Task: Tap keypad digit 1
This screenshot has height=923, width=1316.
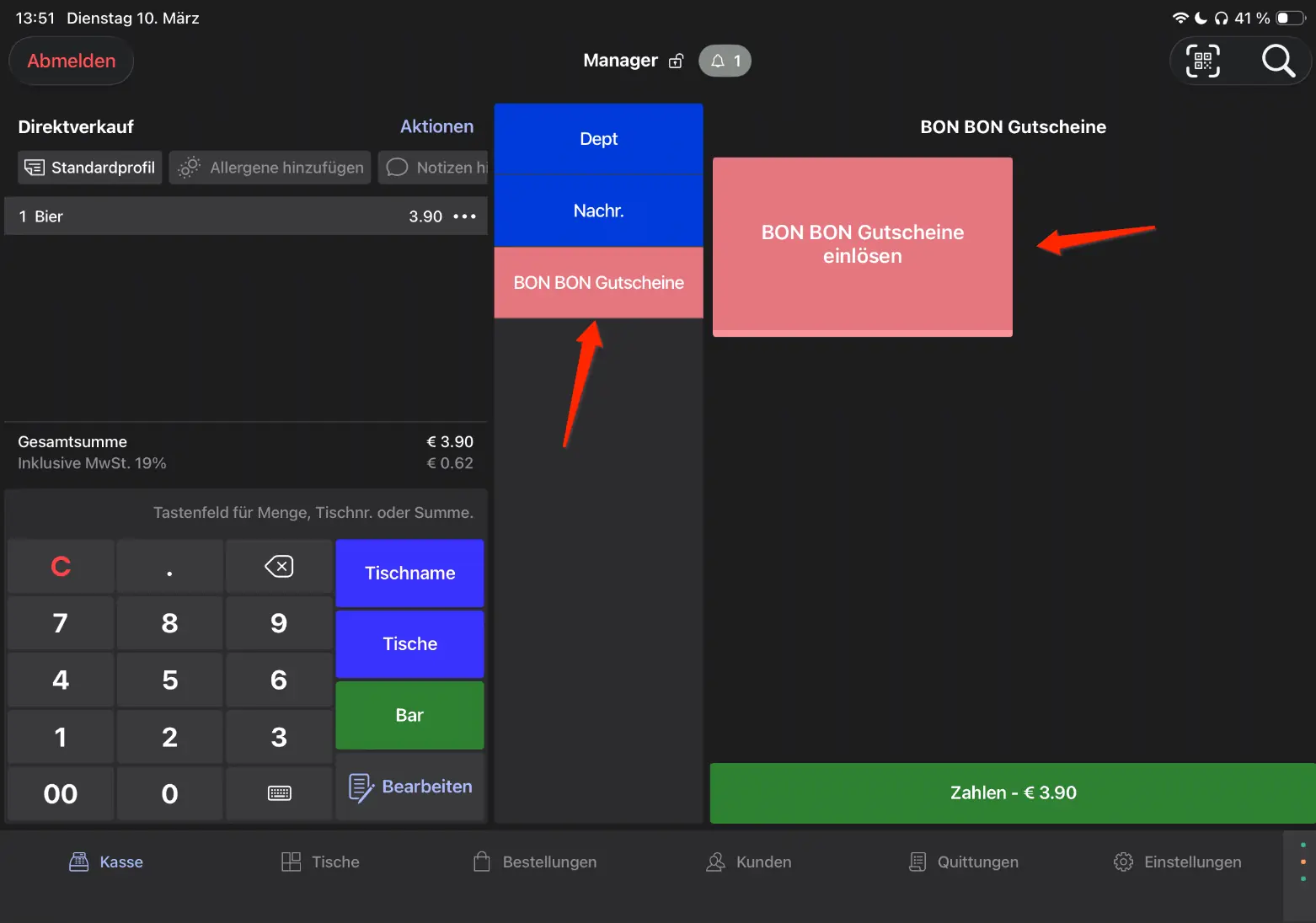Action: (x=61, y=737)
